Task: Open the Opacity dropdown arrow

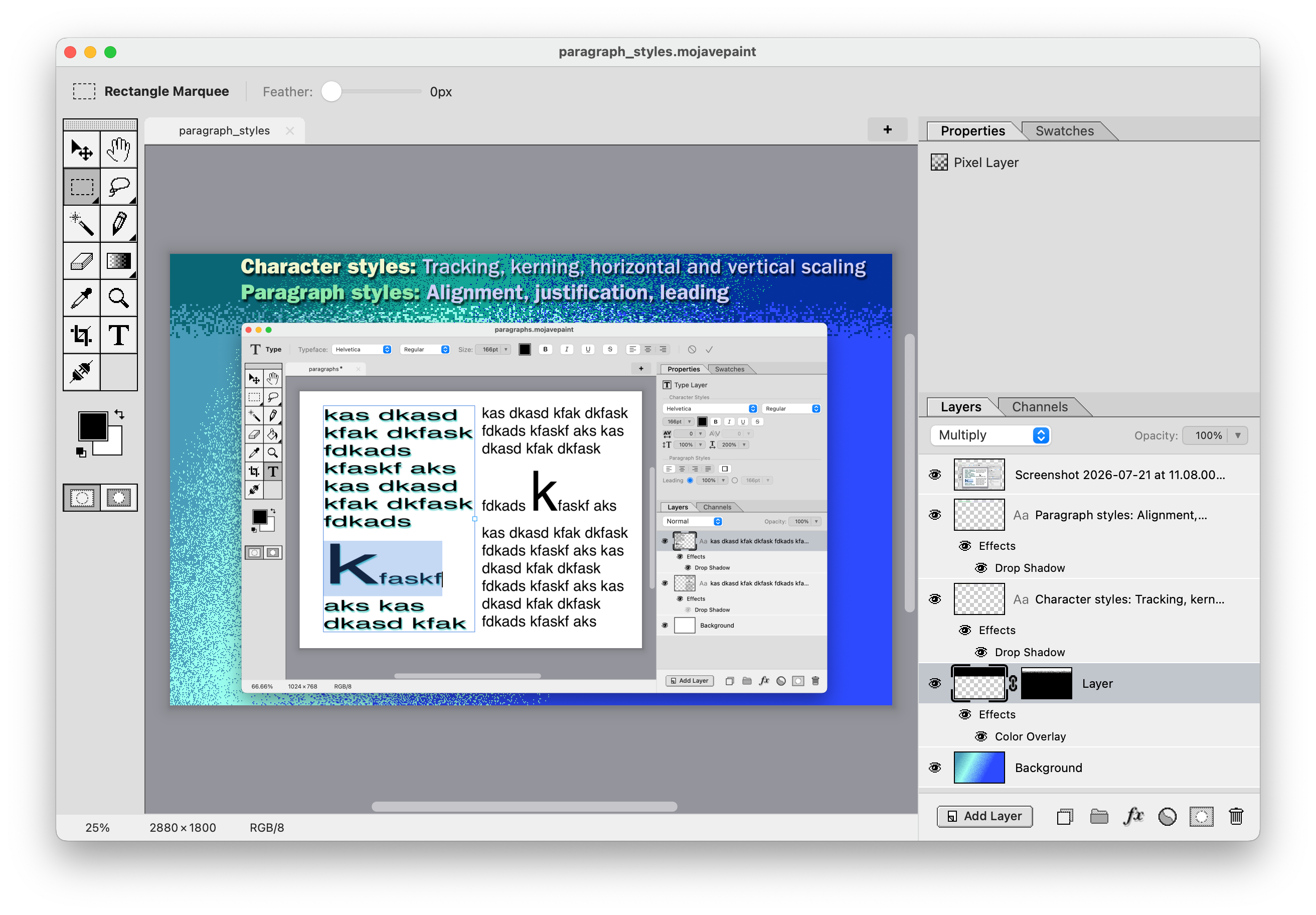Action: click(1238, 436)
